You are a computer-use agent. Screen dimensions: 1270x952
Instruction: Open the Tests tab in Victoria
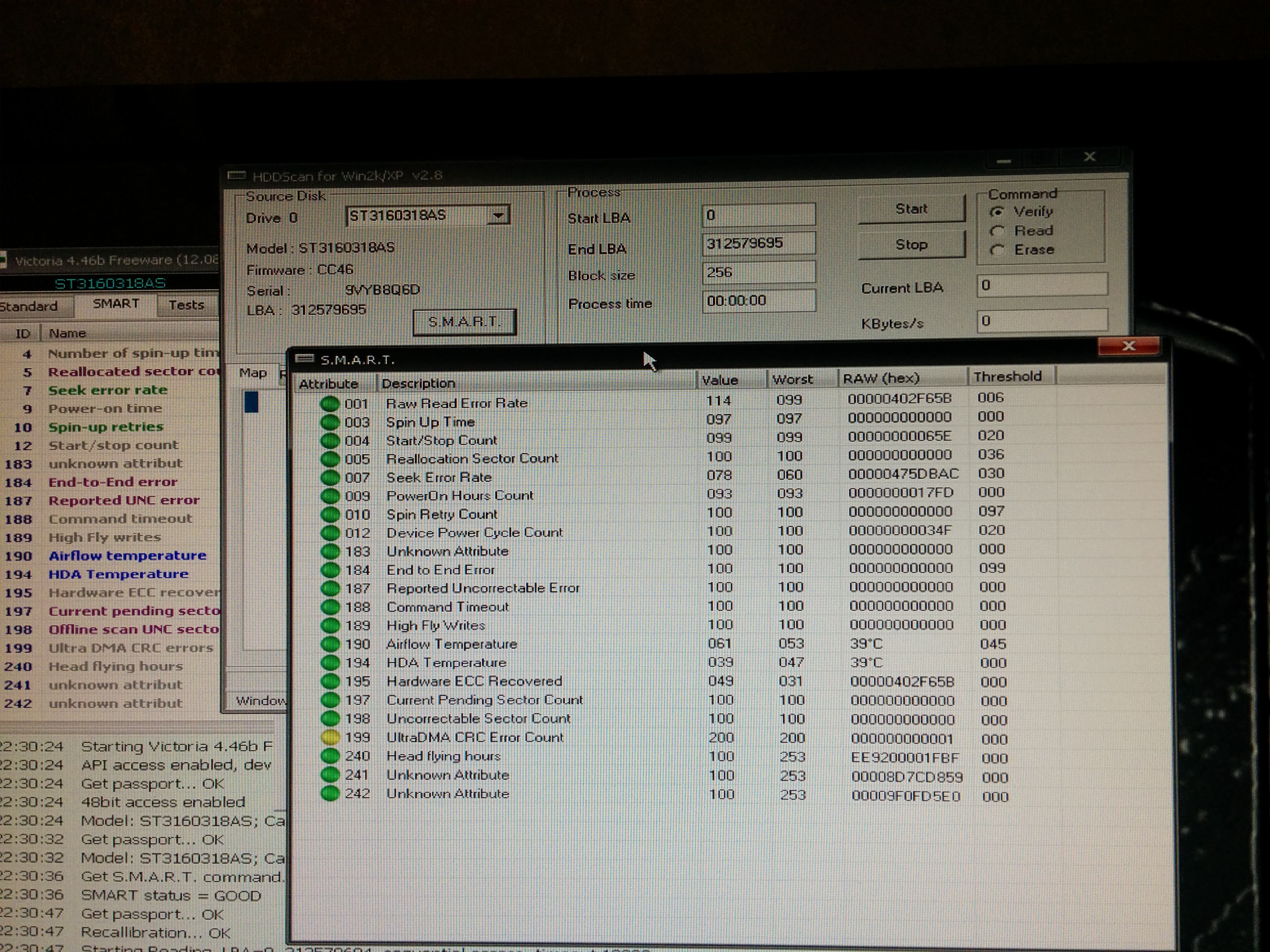click(x=186, y=305)
